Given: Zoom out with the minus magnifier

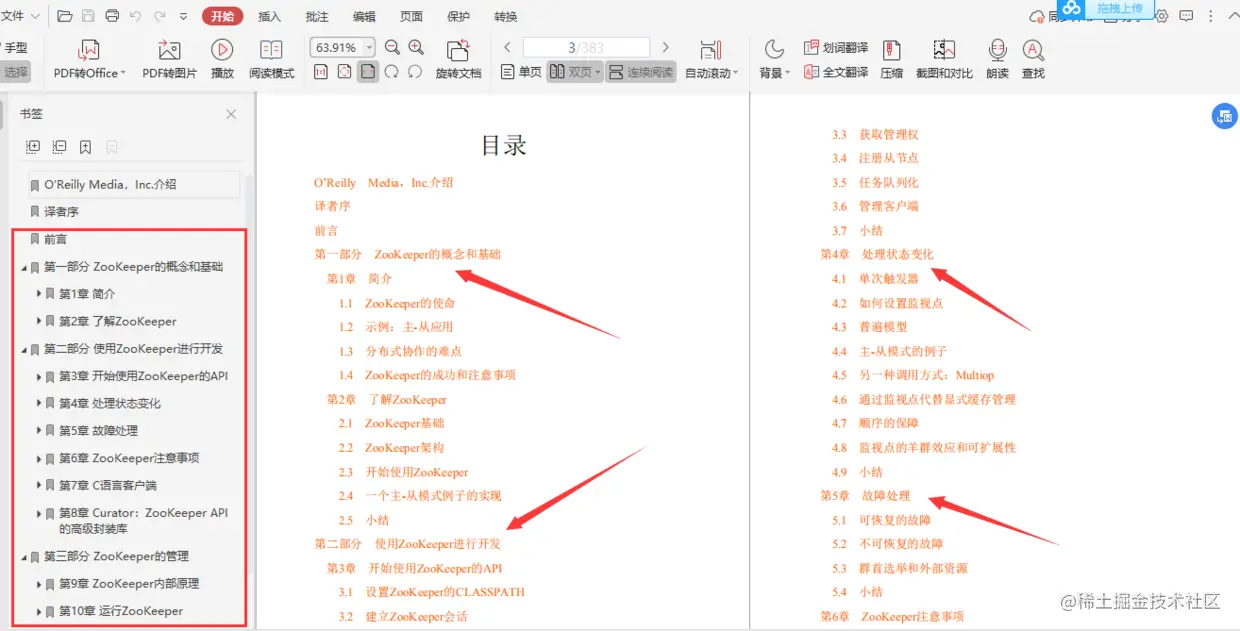Looking at the screenshot, I should pos(392,47).
